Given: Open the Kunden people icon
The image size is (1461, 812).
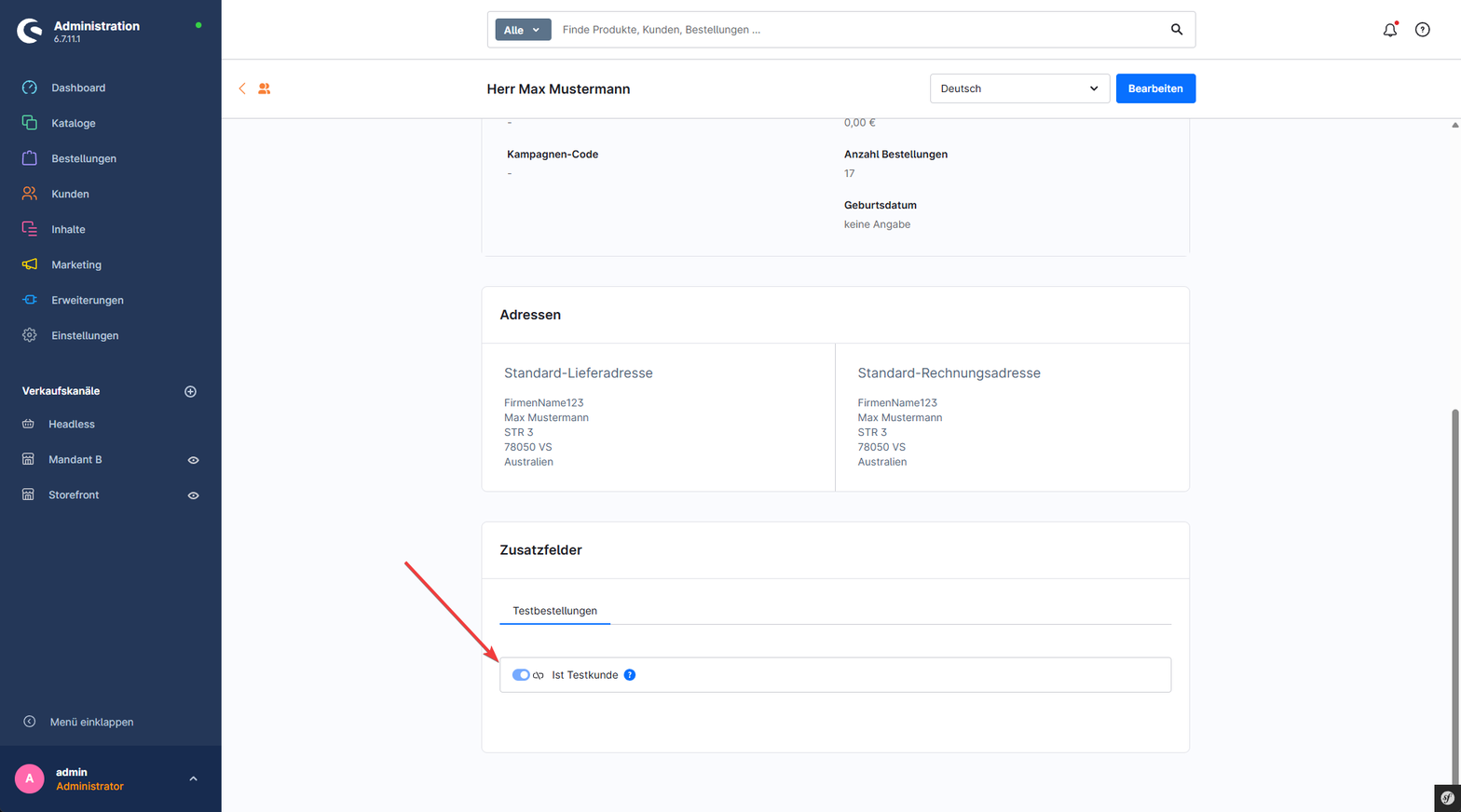Looking at the screenshot, I should point(30,194).
